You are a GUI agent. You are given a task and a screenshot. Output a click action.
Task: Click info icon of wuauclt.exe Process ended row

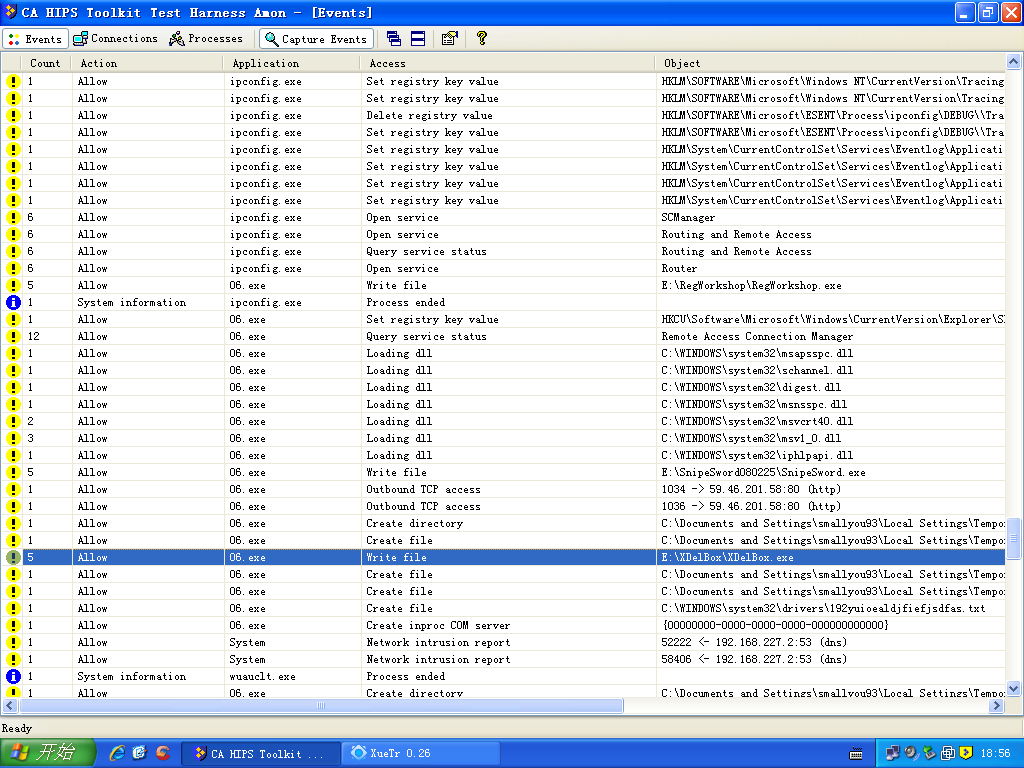13,677
